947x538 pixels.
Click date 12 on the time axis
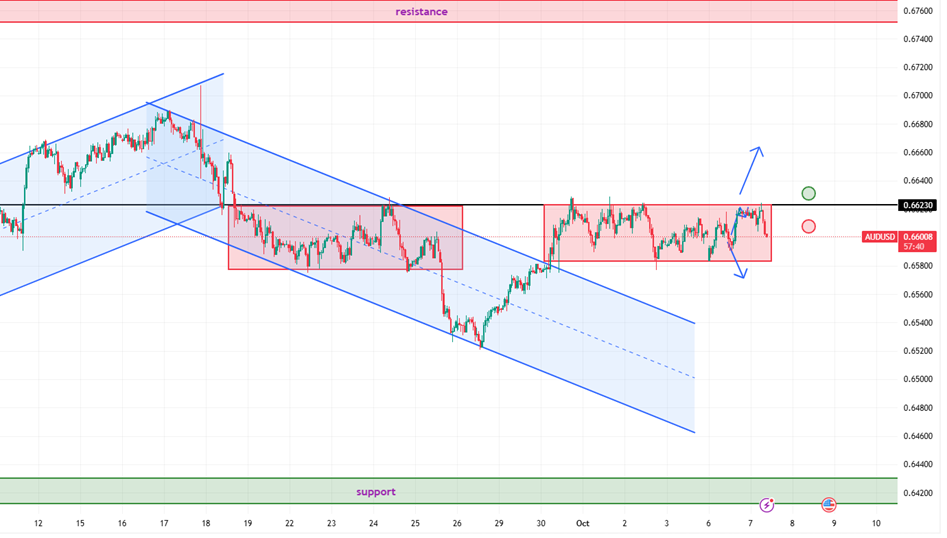37,523
